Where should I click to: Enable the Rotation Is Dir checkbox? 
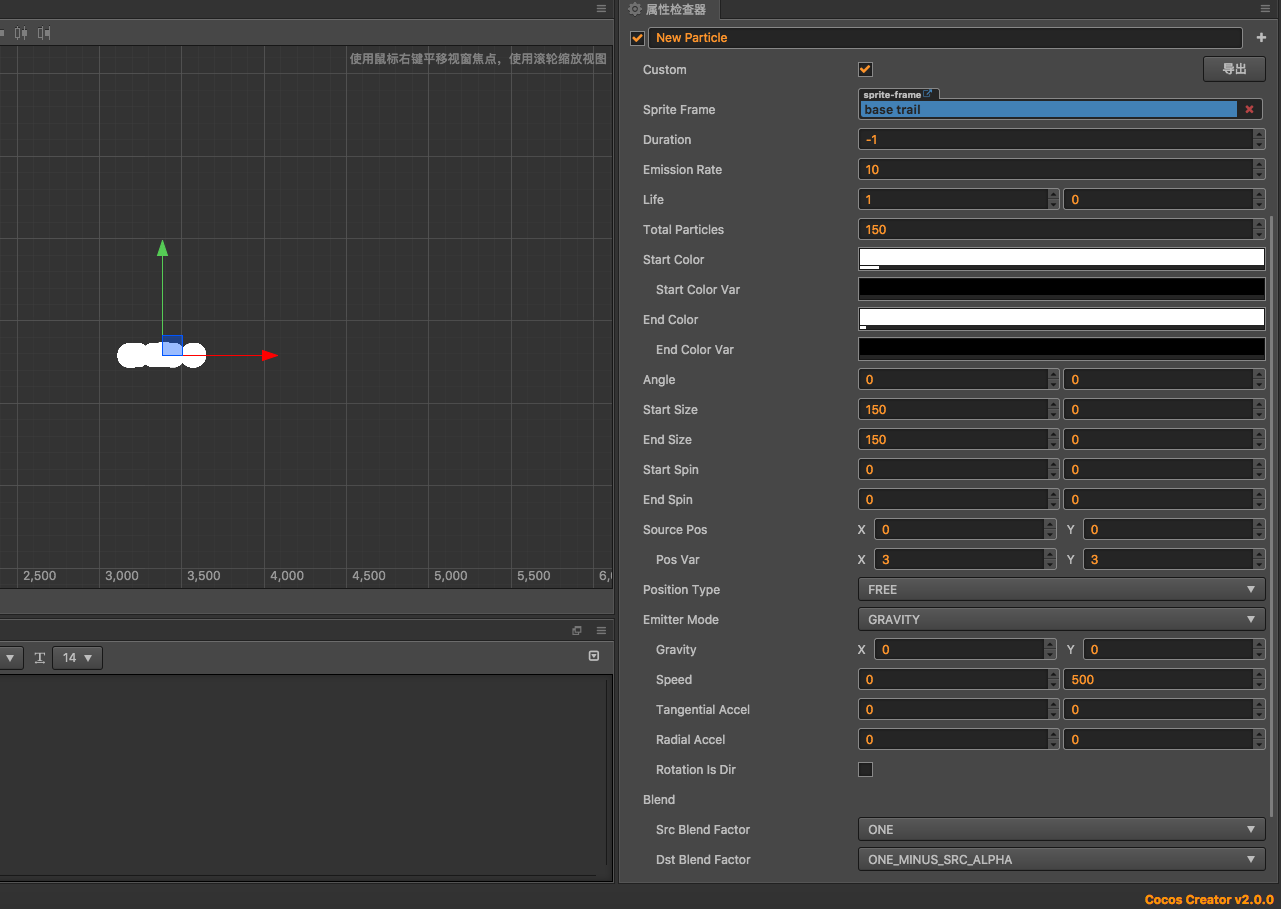tap(866, 769)
